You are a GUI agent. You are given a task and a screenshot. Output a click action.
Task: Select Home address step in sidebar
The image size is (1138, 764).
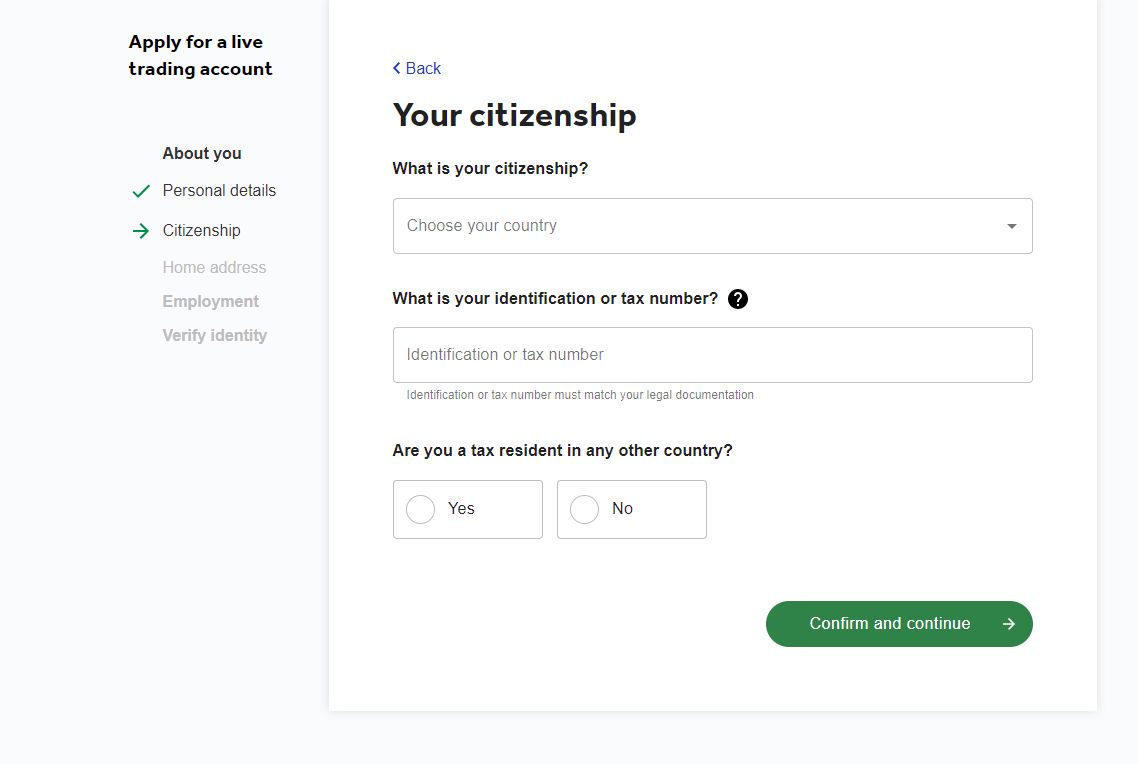point(214,268)
